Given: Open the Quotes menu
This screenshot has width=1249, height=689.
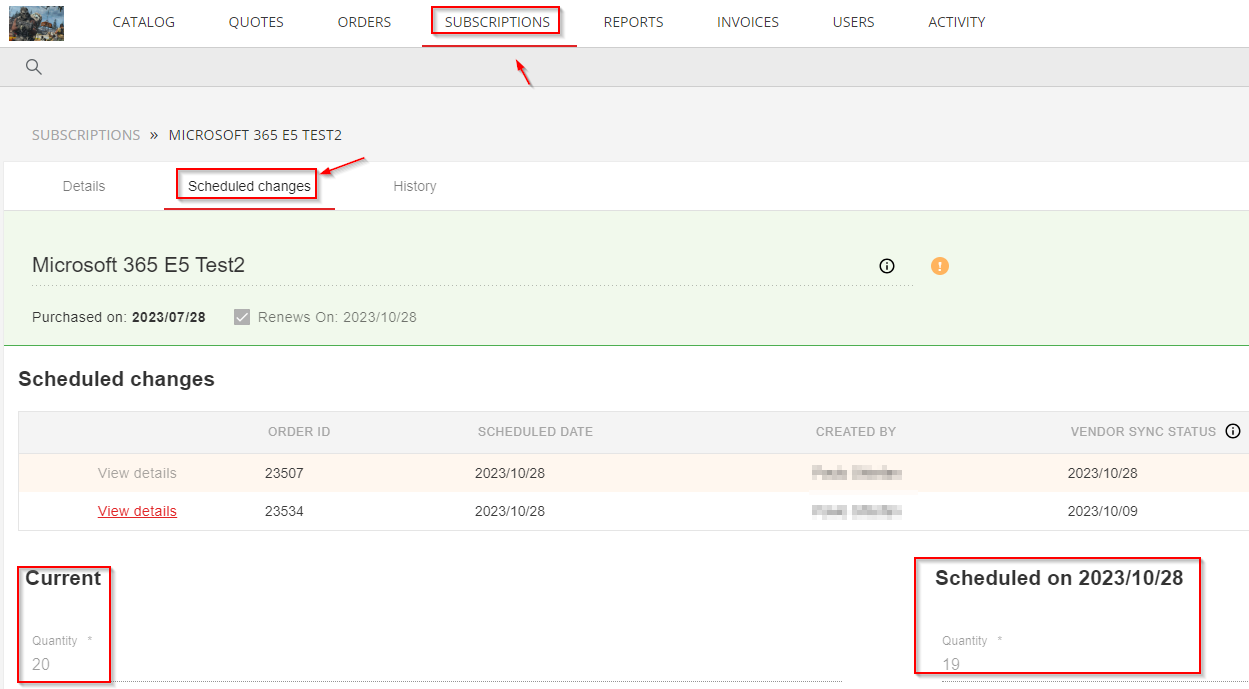Looking at the screenshot, I should [256, 22].
